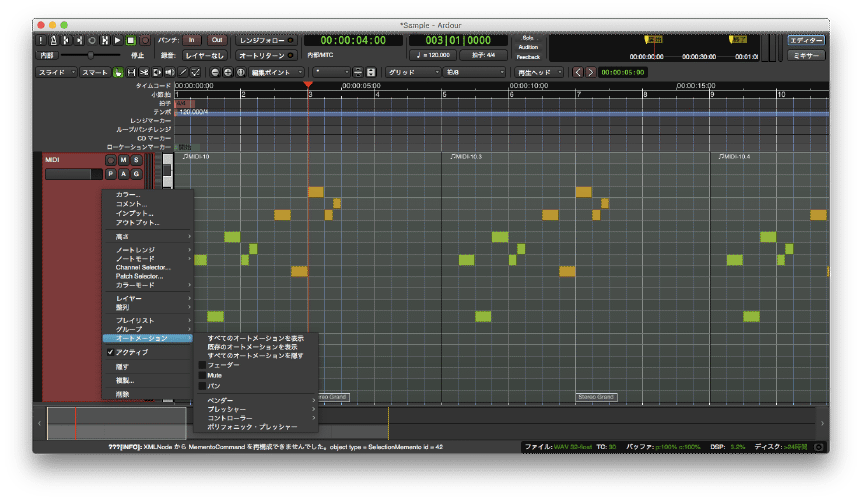Toggle オートリターン button
Viewport: 862px width, 500px height.
click(266, 55)
